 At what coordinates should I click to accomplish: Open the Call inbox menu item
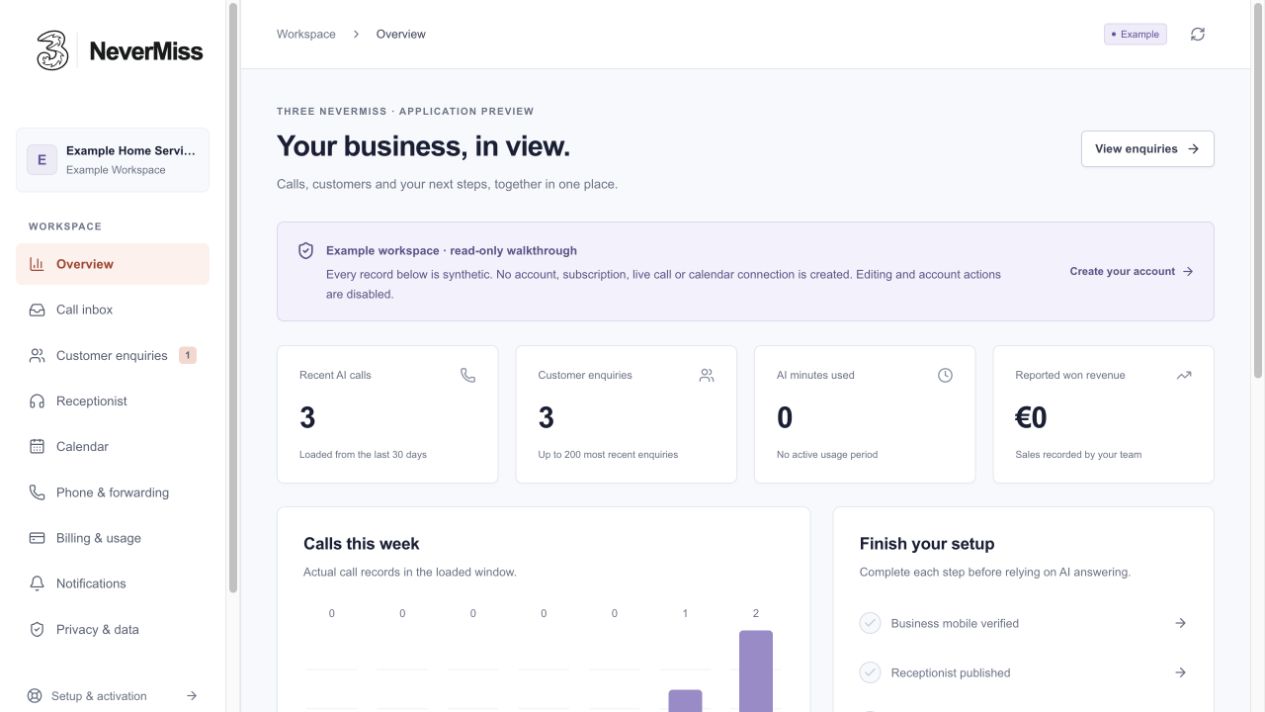[x=113, y=310]
